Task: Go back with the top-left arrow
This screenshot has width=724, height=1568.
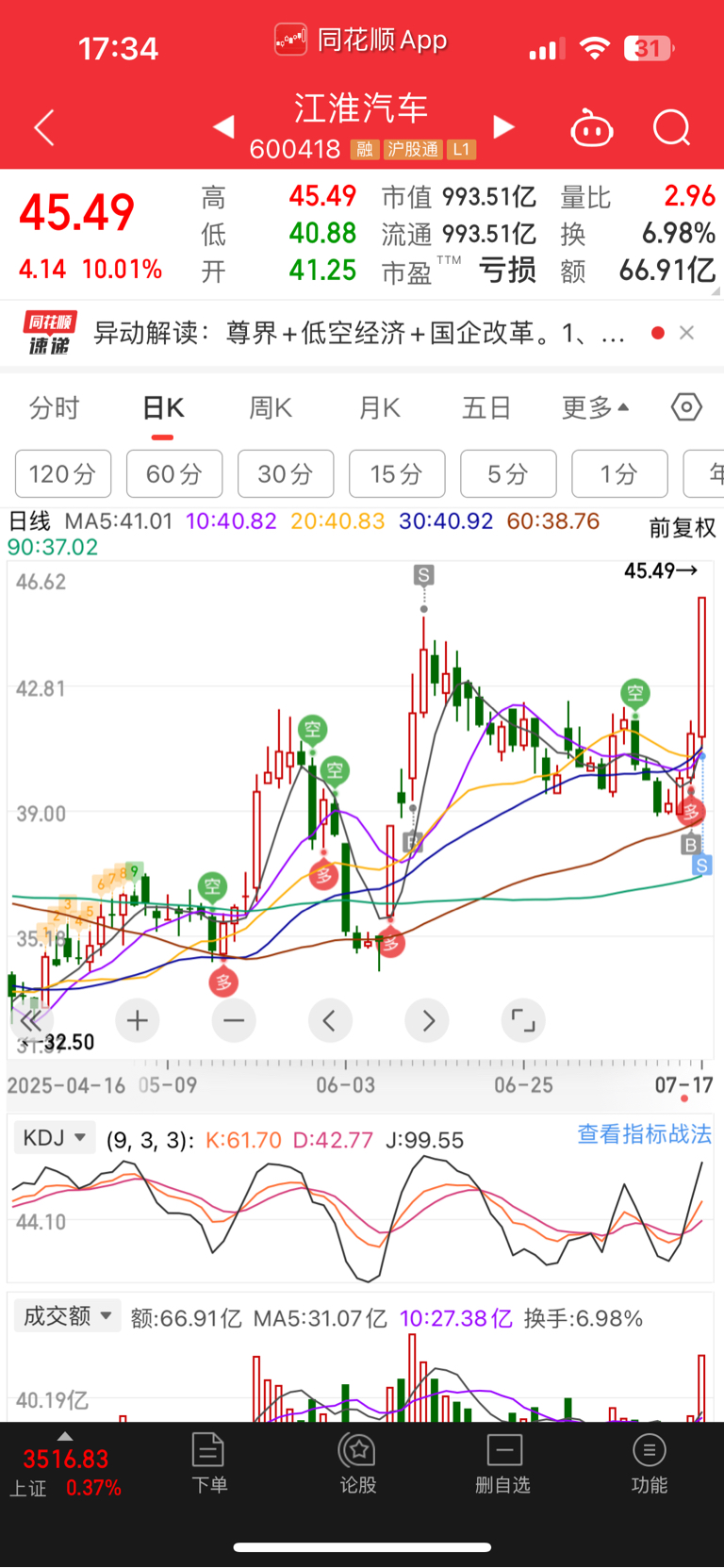Action: pos(44,127)
